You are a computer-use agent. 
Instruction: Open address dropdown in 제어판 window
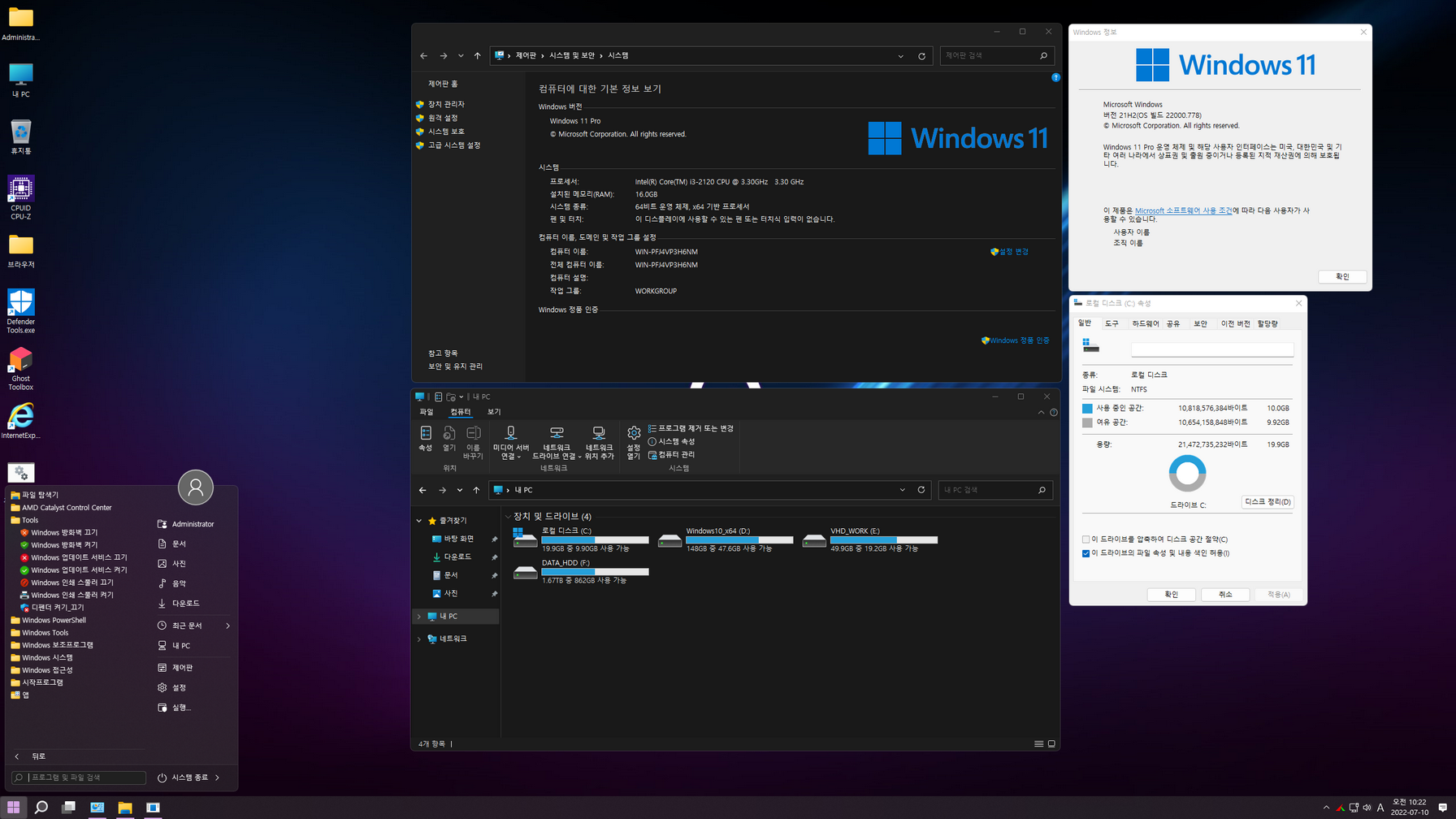tap(900, 56)
